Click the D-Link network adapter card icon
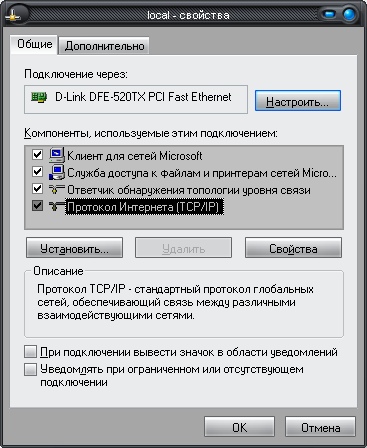 39,97
